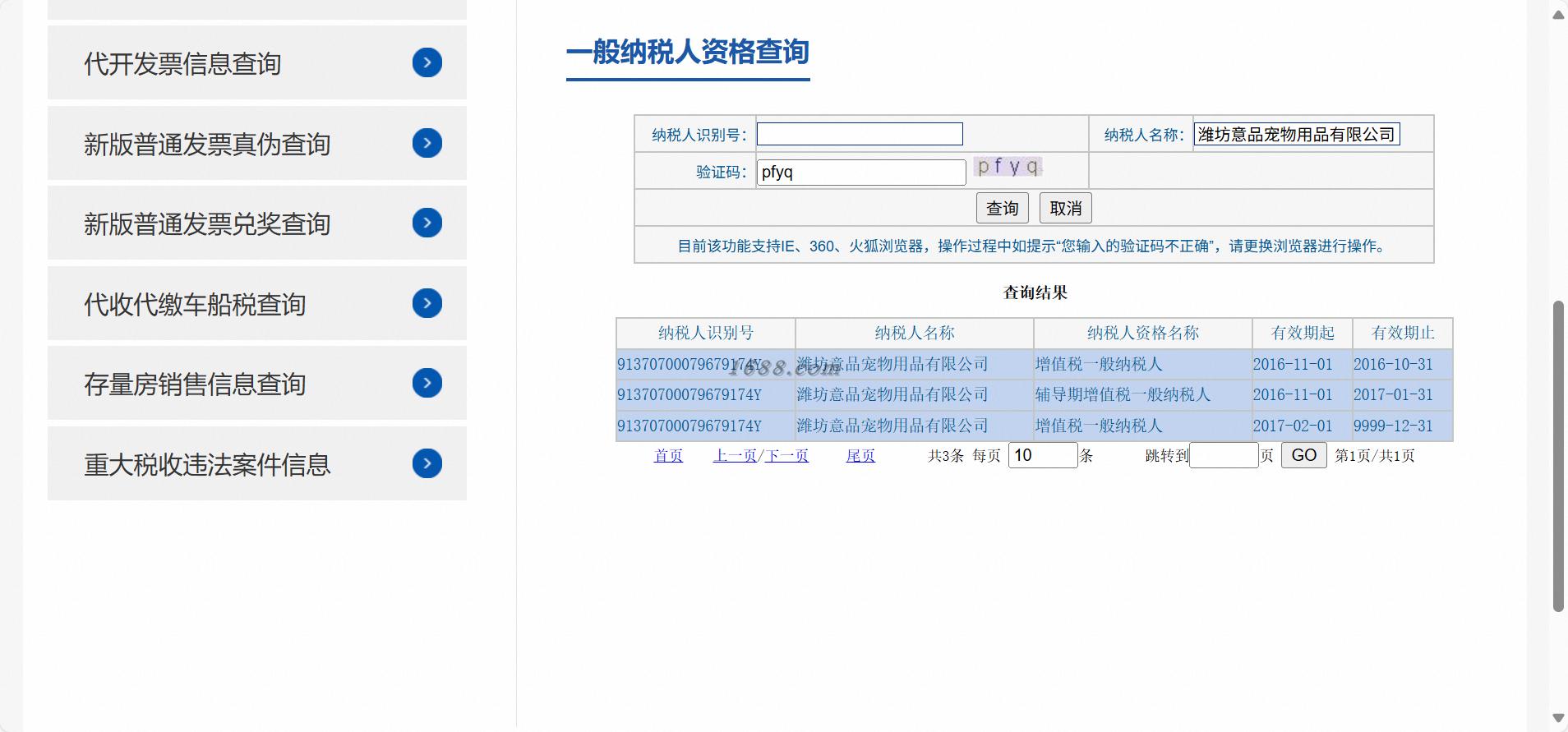Jump to 尾页 of results

tap(860, 455)
